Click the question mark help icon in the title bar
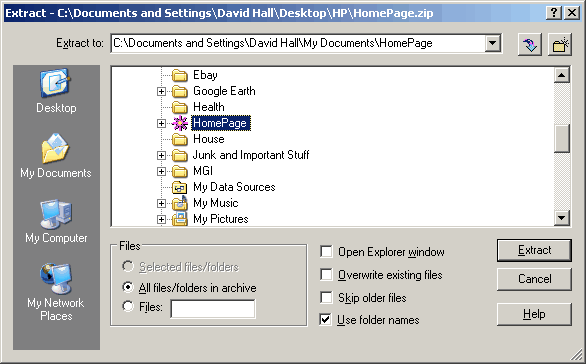The image size is (586, 364). tap(554, 13)
